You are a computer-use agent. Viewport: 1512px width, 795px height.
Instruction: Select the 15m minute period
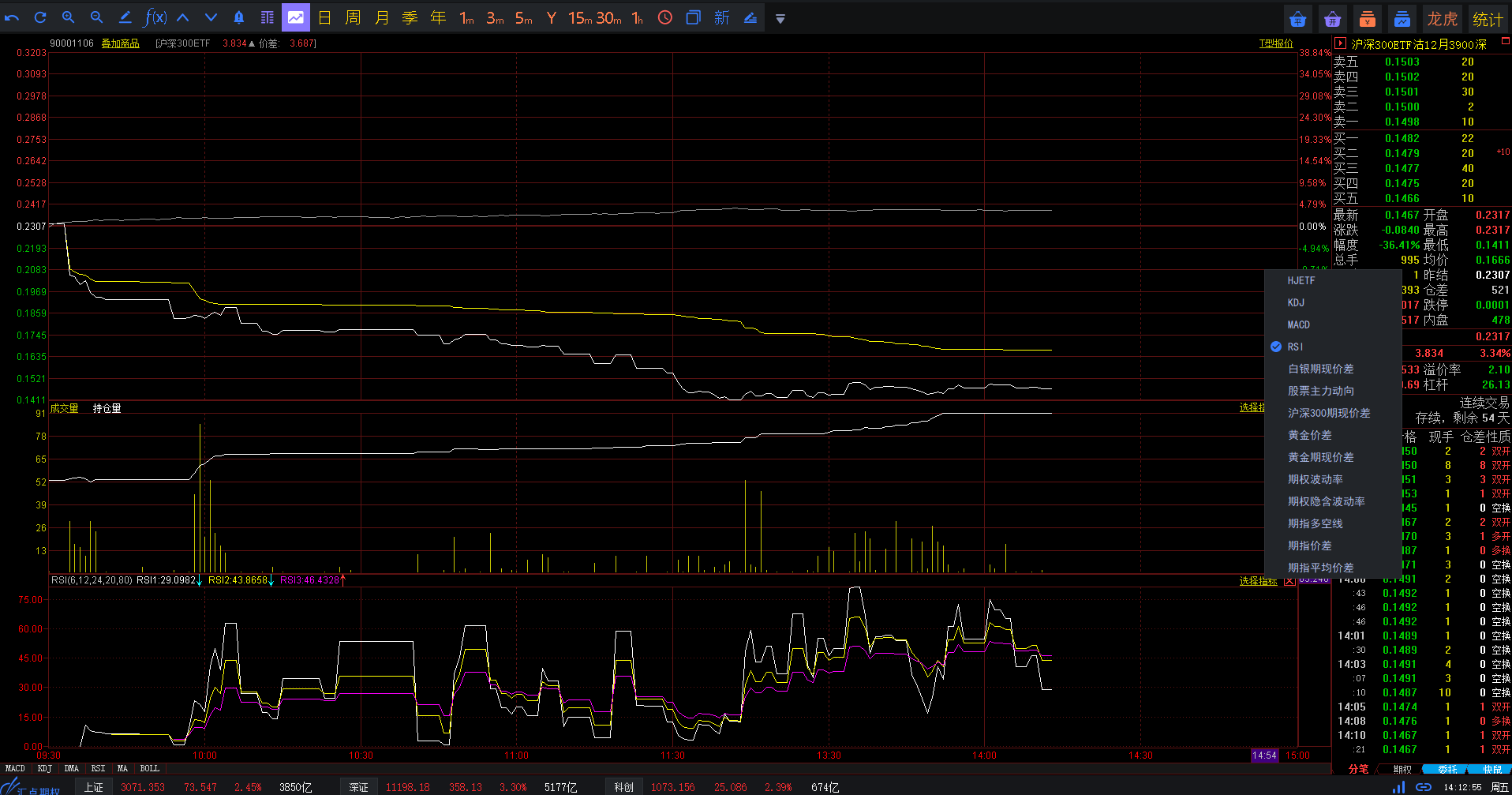(580, 17)
